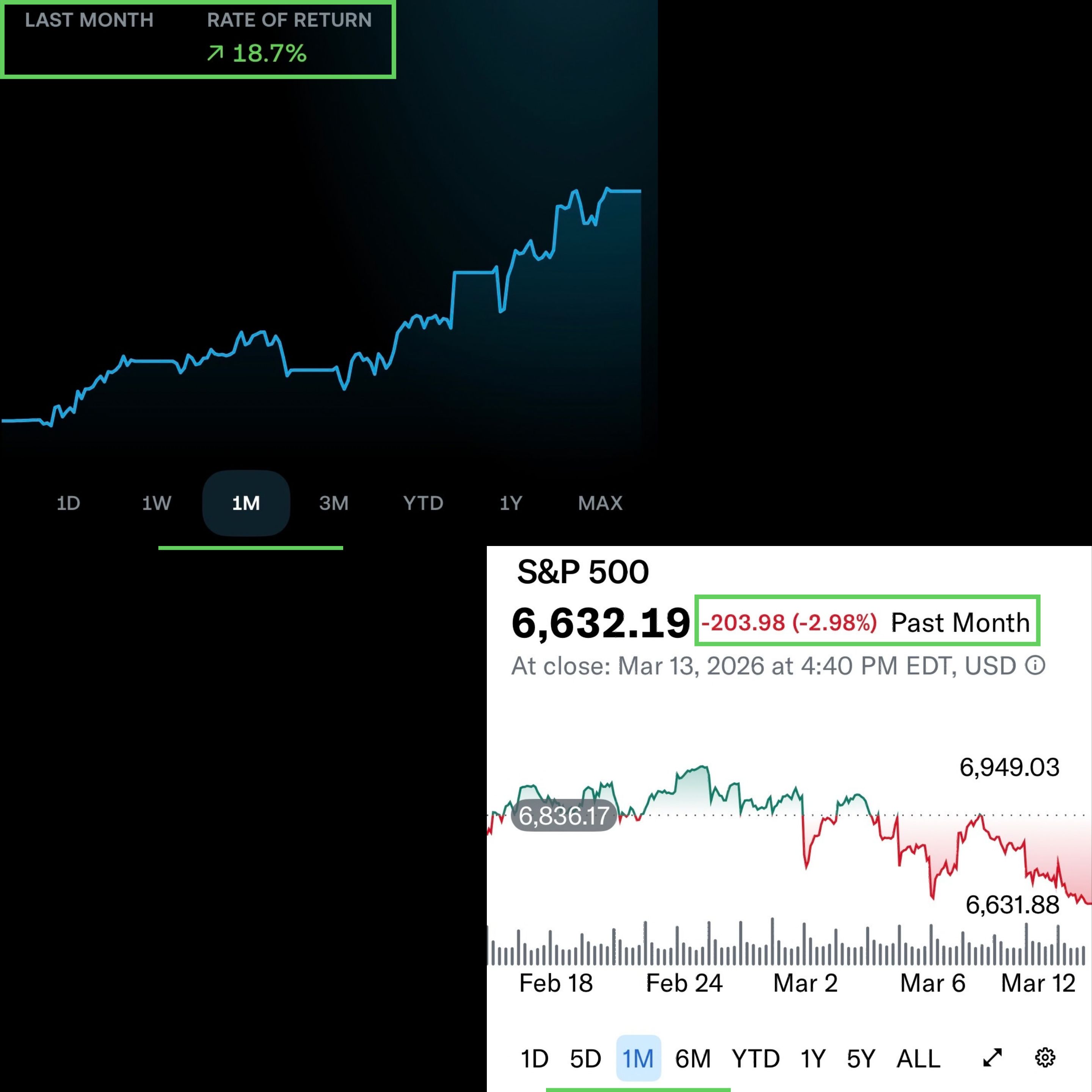Click the info icon beside USD
The image size is (1092, 1092).
(1036, 665)
